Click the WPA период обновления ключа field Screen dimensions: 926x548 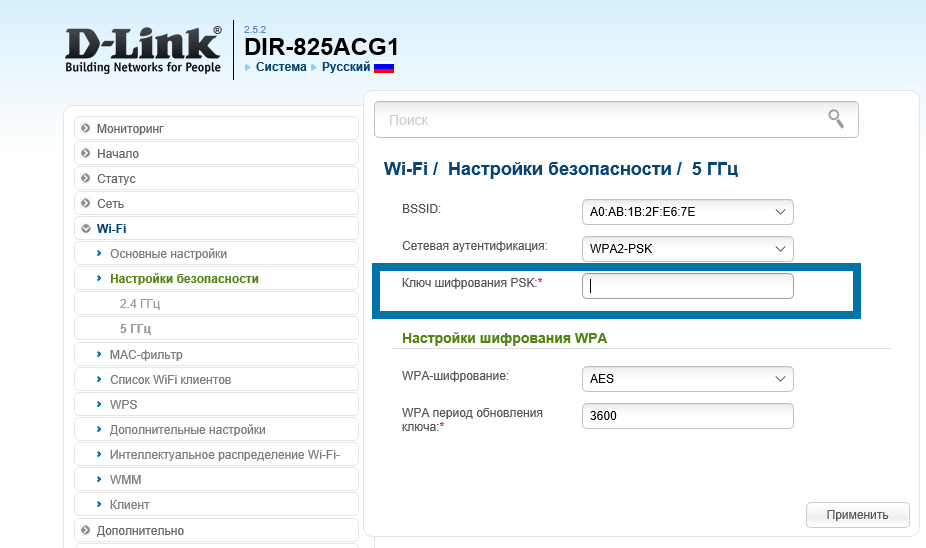[x=687, y=416]
